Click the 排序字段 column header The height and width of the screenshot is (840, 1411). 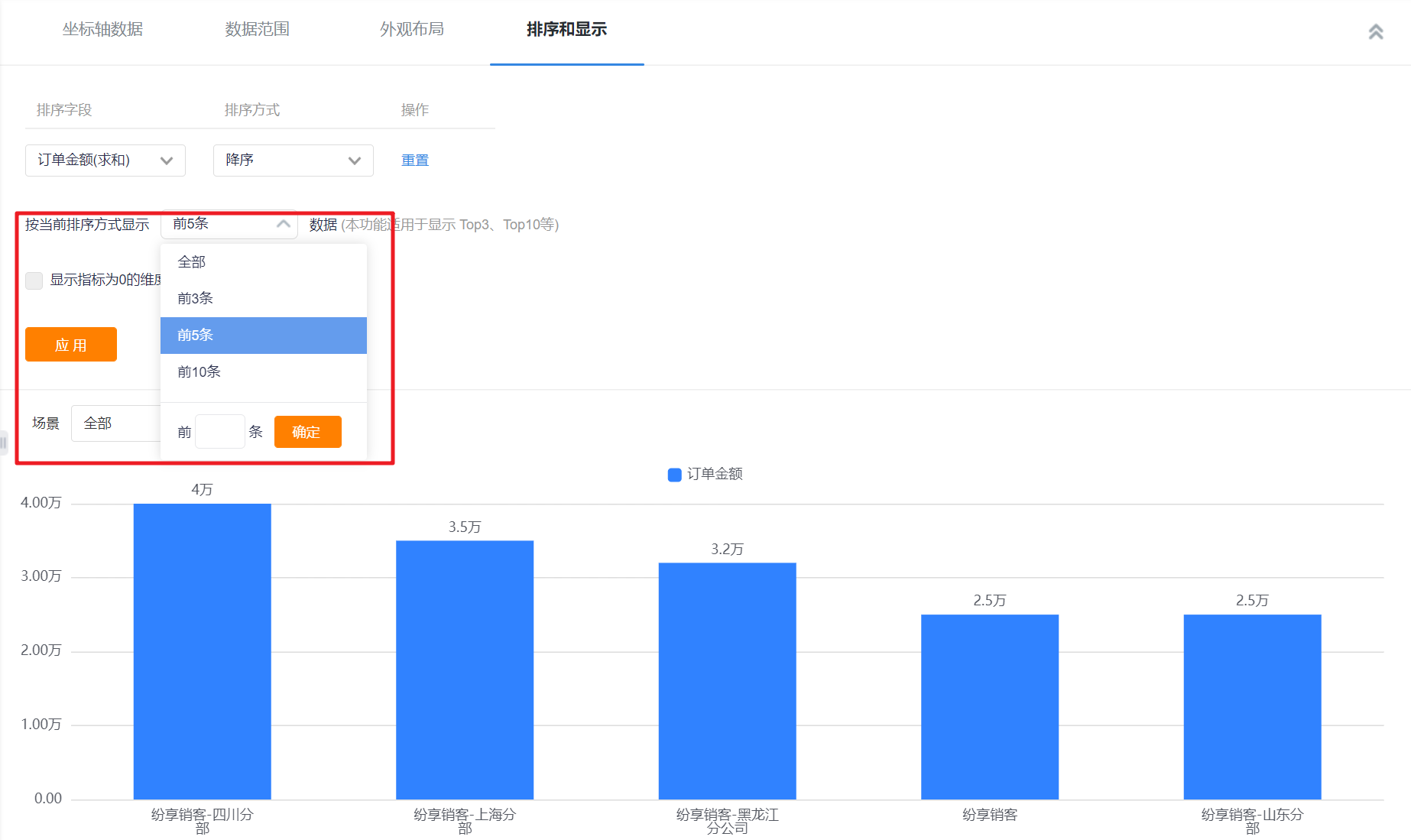click(64, 110)
